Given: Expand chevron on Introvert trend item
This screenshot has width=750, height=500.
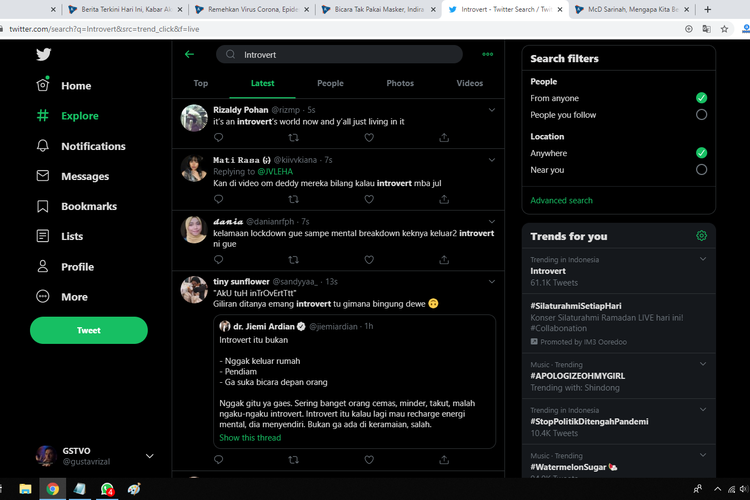Looking at the screenshot, I should click(x=703, y=260).
